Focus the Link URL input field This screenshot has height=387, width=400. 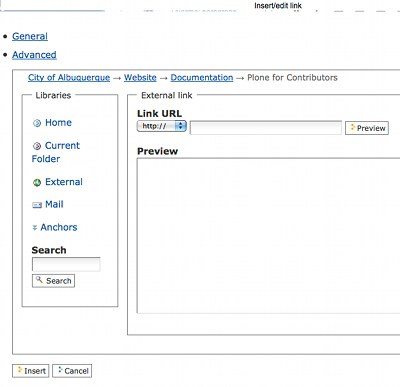coord(266,128)
